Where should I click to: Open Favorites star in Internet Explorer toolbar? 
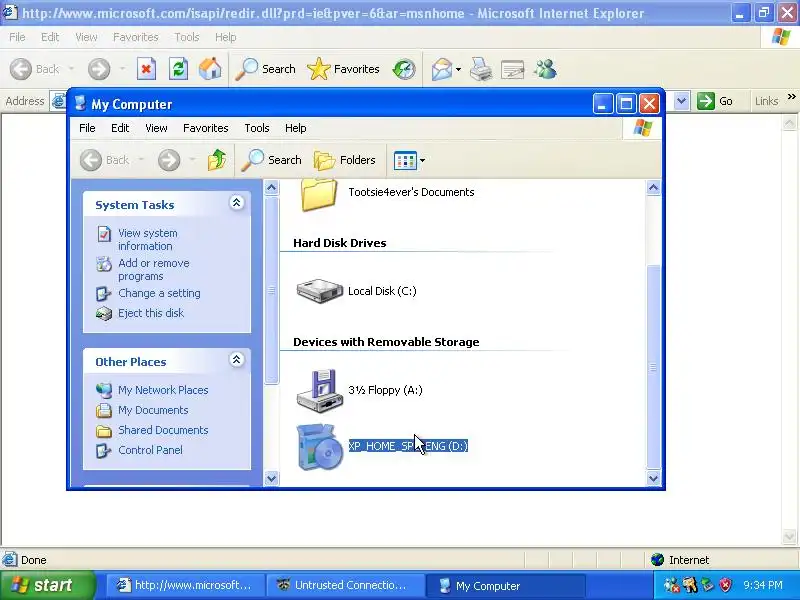click(343, 69)
